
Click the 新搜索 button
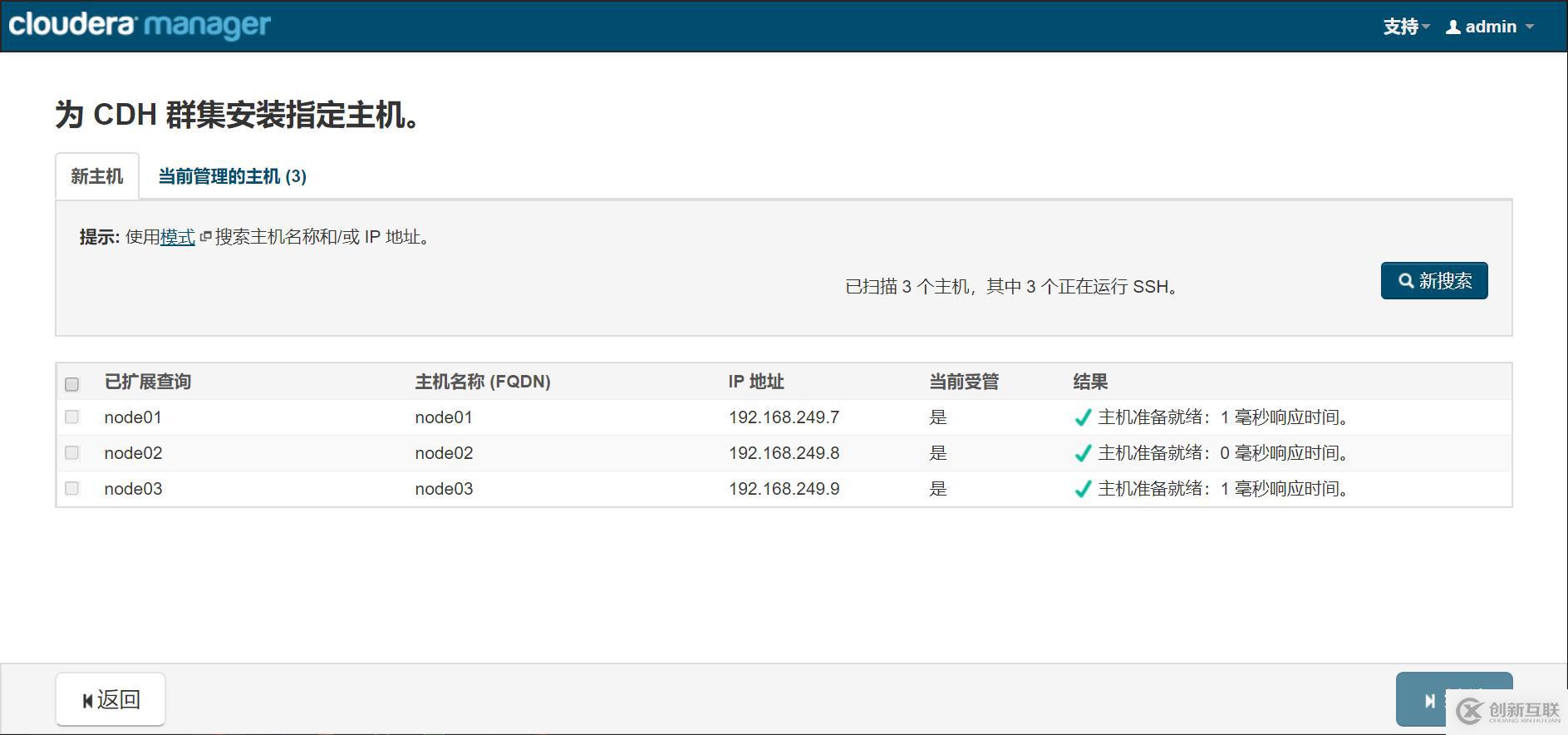point(1434,281)
